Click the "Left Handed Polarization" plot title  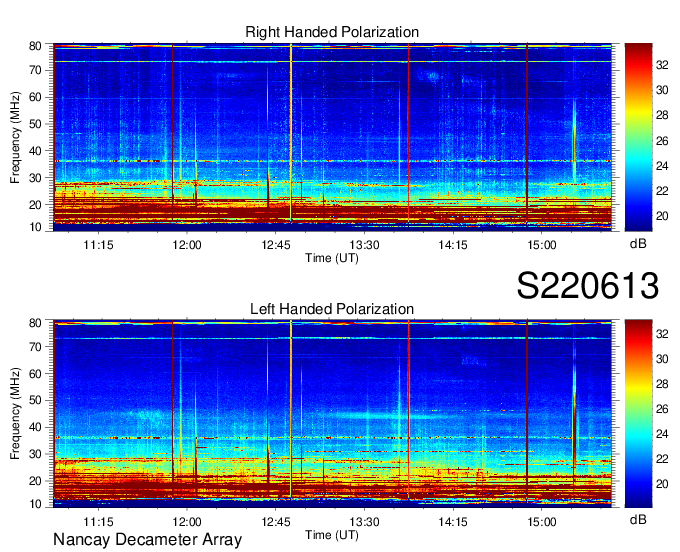pos(332,309)
